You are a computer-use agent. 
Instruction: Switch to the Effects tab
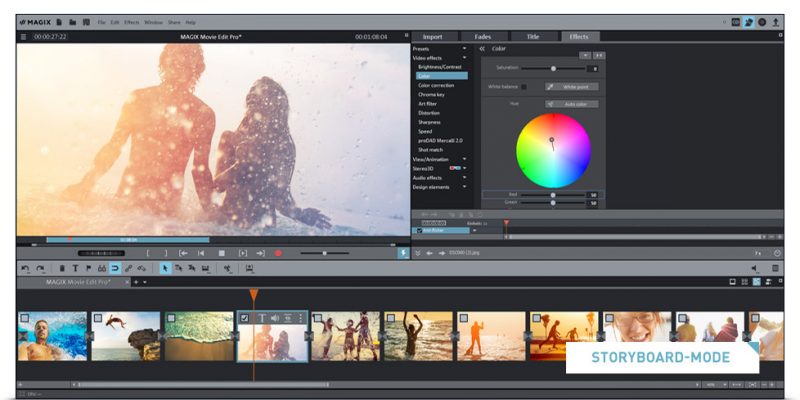pyautogui.click(x=579, y=37)
